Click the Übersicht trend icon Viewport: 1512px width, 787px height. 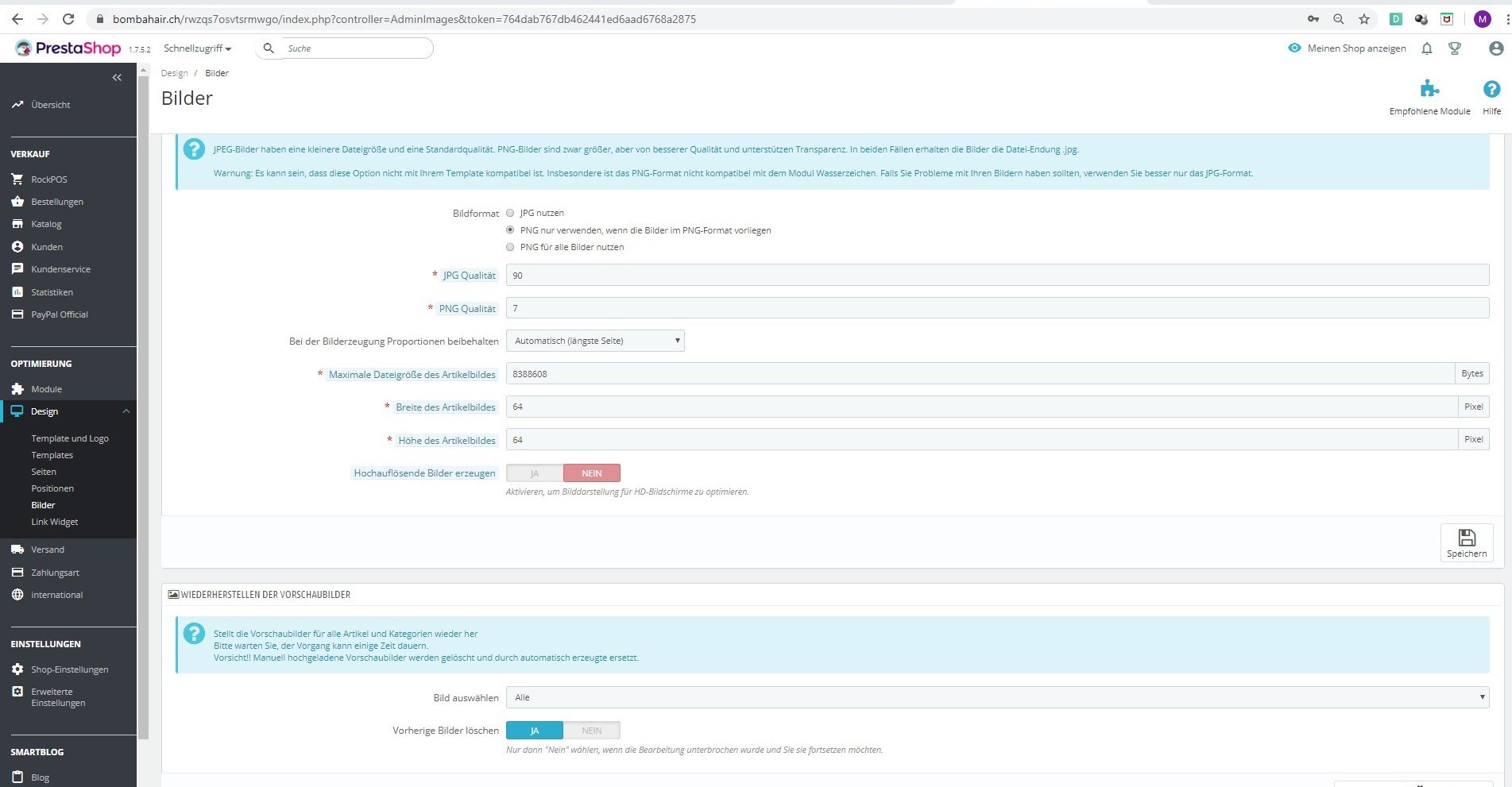point(17,105)
